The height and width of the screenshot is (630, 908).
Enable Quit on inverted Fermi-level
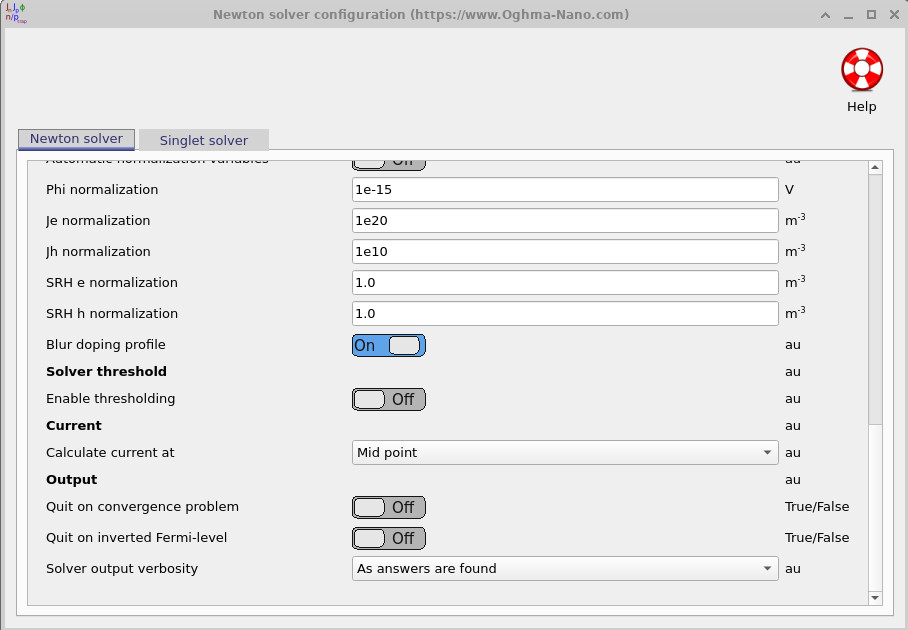[388, 538]
